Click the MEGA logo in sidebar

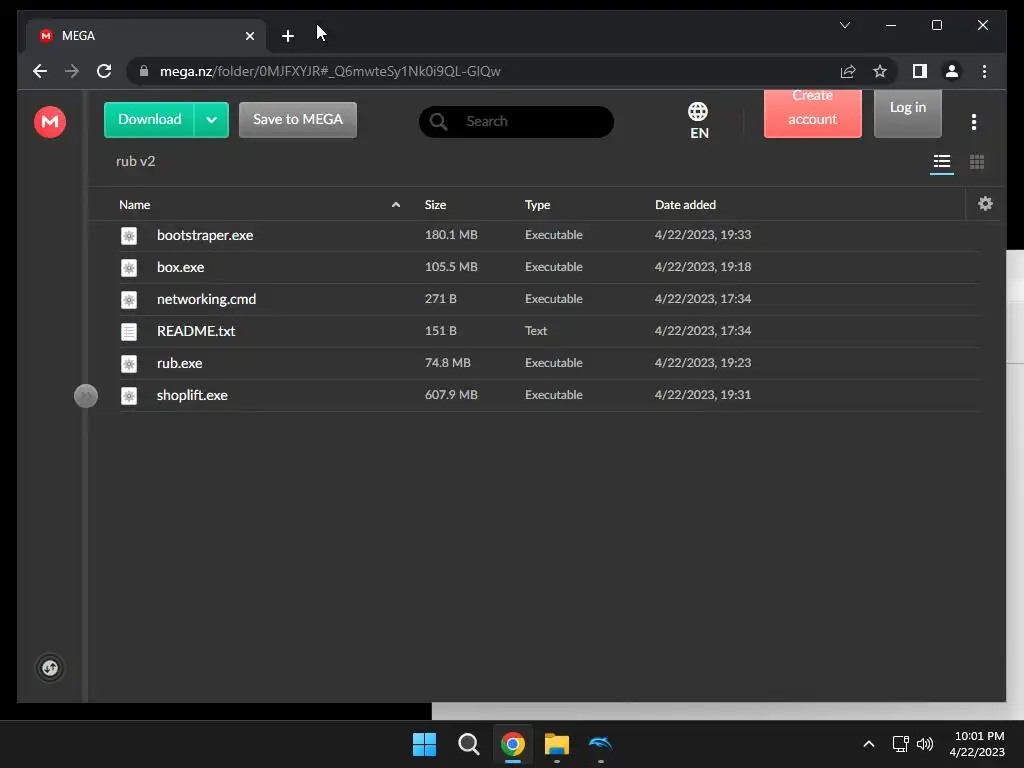(50, 121)
